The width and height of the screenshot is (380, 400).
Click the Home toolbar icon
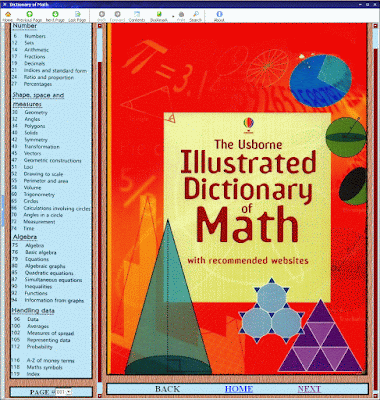click(8, 16)
